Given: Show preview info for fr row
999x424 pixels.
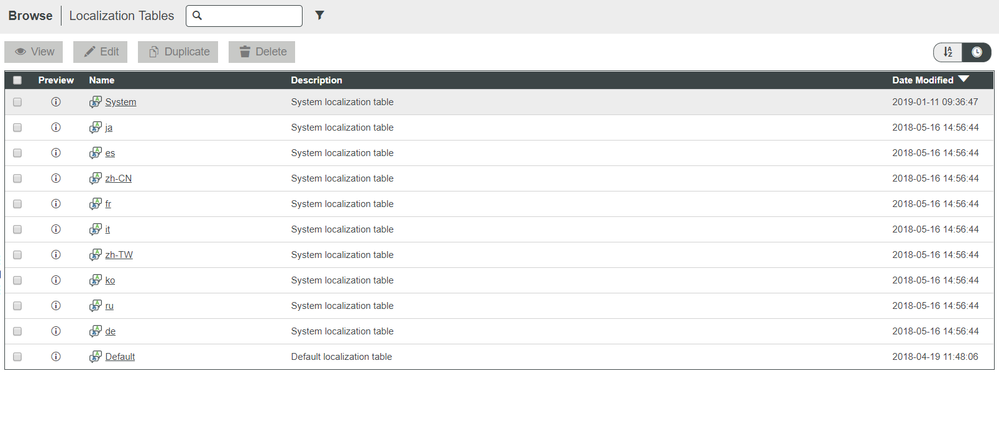Looking at the screenshot, I should pos(56,204).
